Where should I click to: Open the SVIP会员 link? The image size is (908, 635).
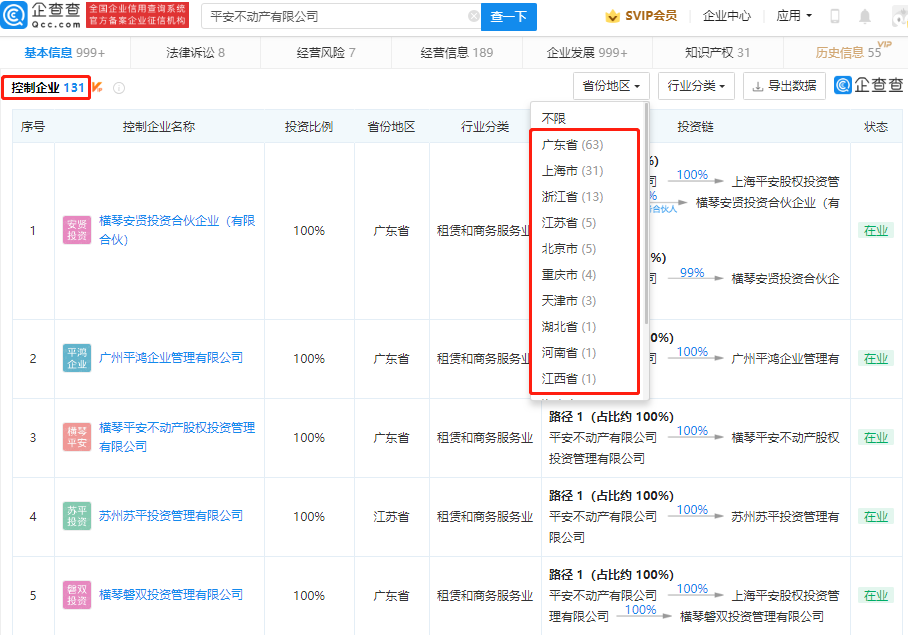tap(651, 16)
